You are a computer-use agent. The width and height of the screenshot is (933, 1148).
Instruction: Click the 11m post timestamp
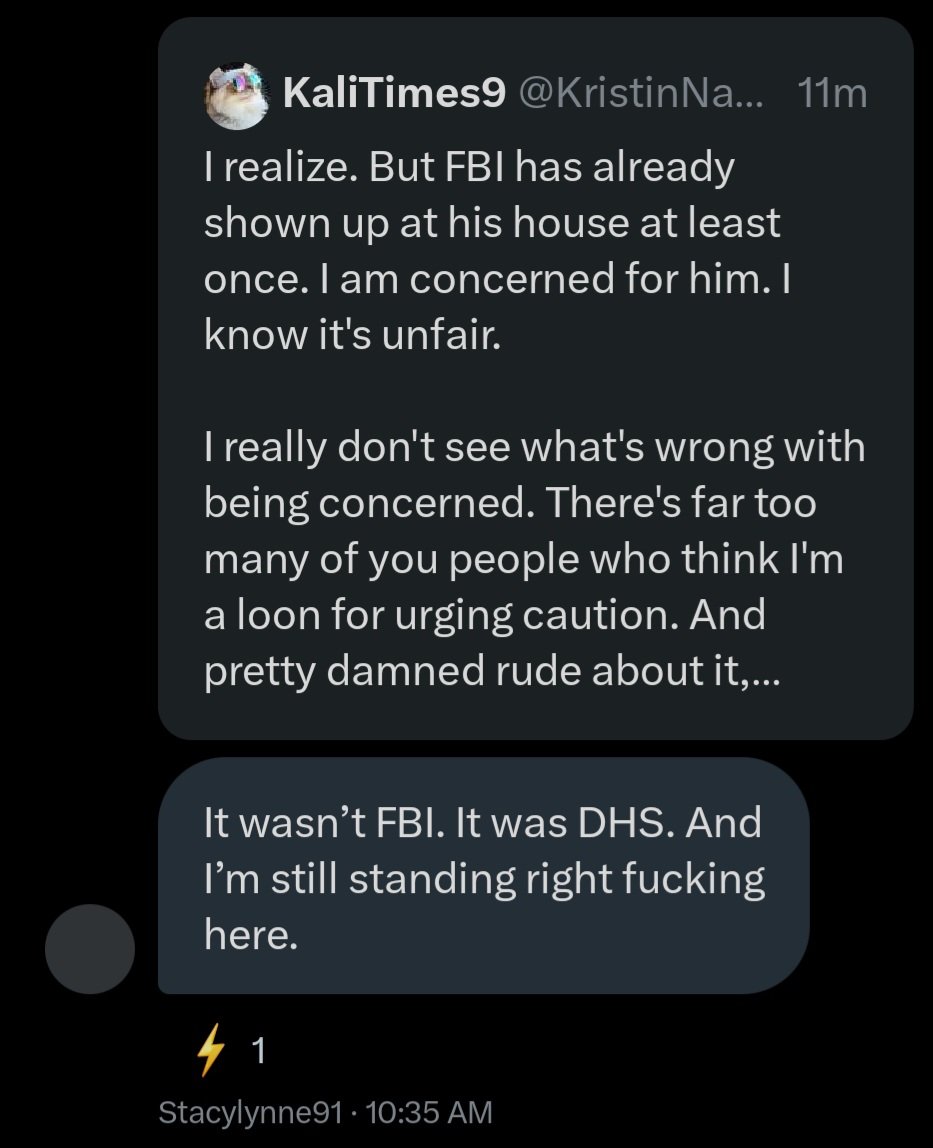click(x=833, y=94)
